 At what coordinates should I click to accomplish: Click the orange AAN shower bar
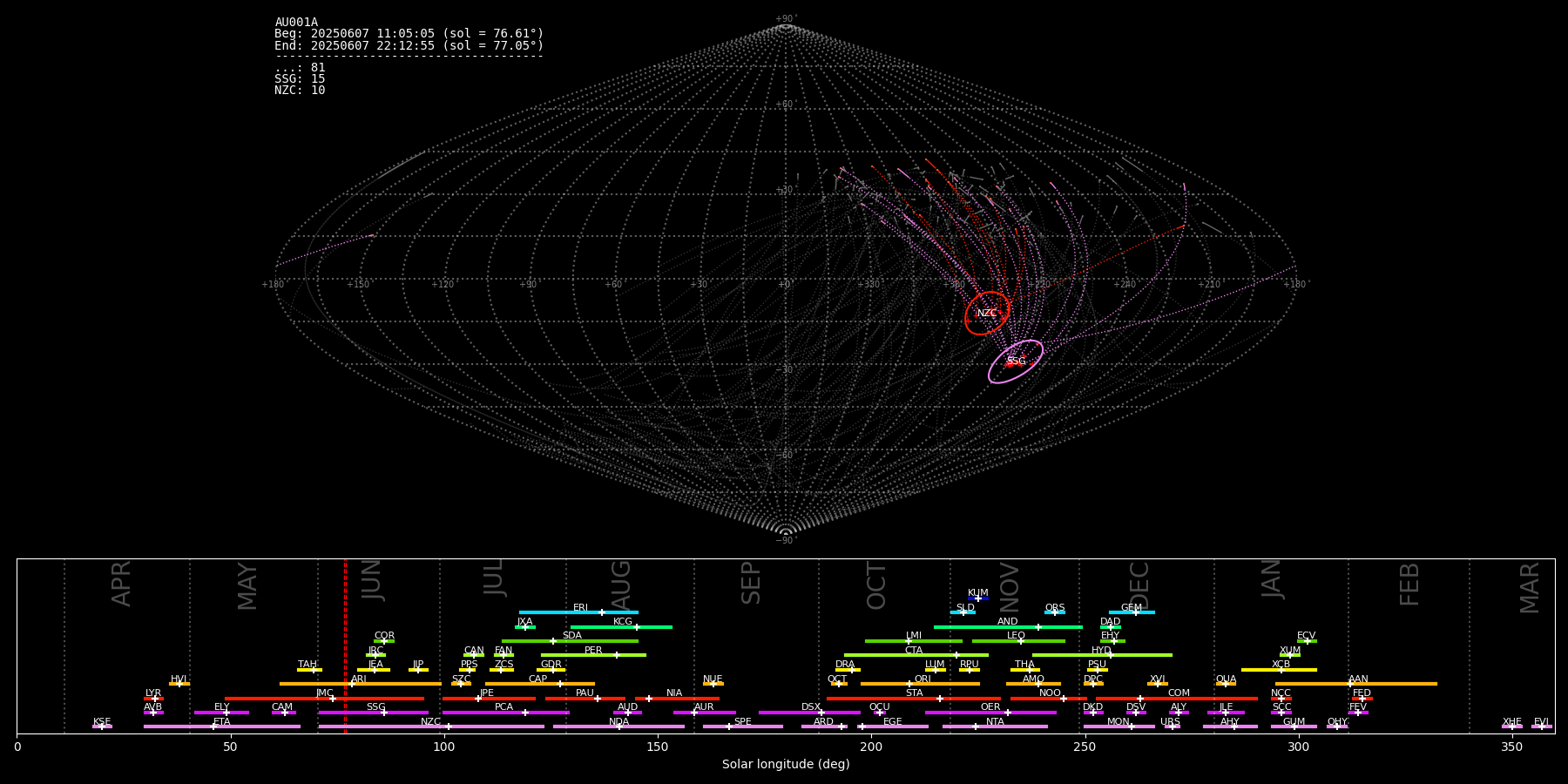pos(1356,684)
